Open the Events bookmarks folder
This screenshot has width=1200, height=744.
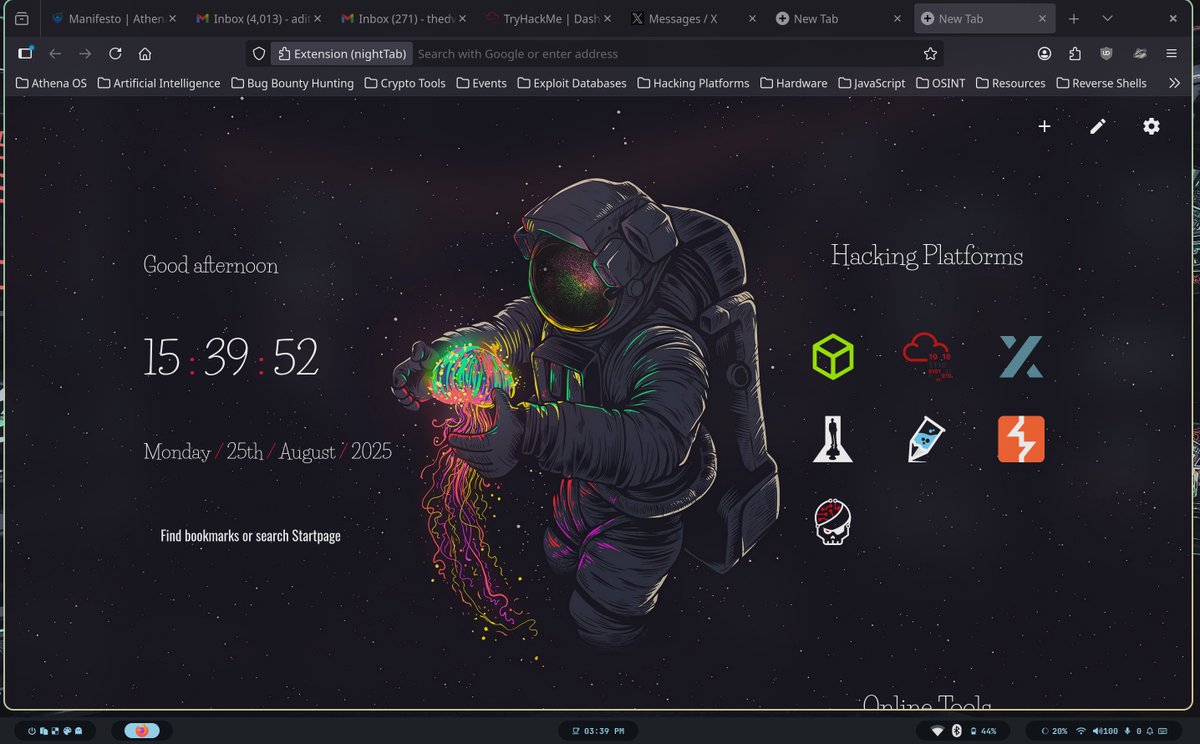pos(481,83)
